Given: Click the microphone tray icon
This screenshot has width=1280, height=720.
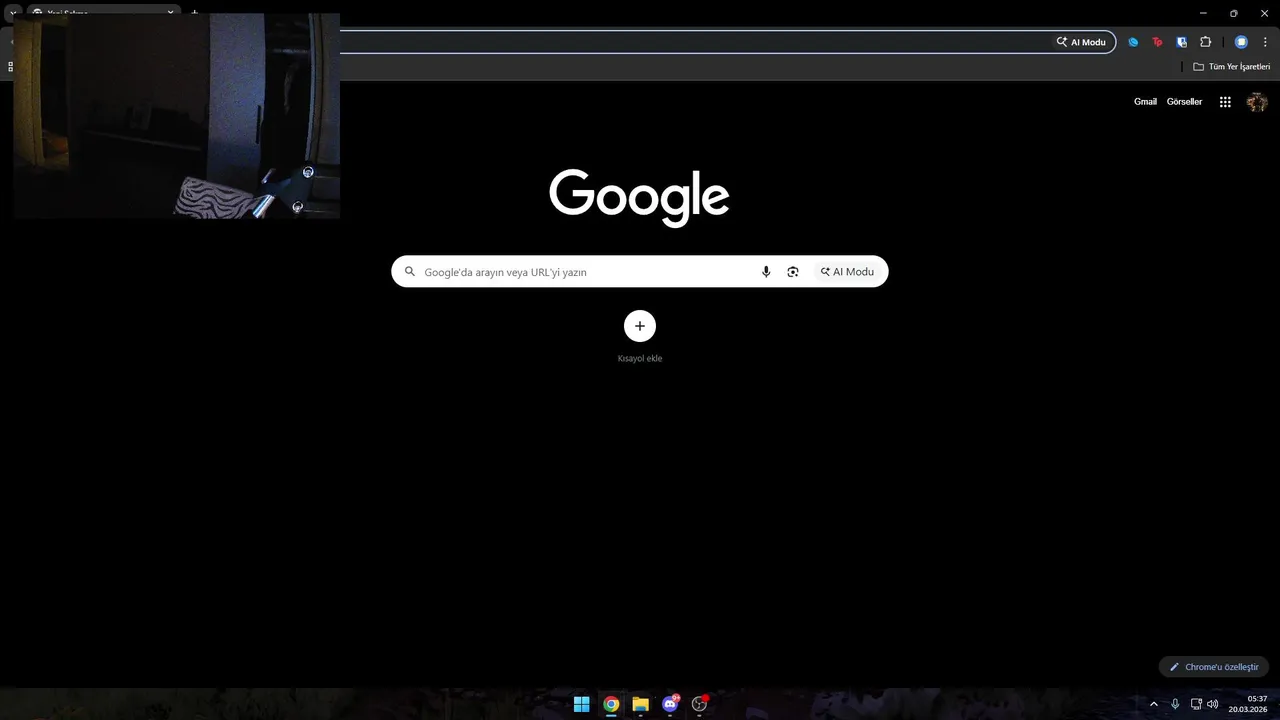Looking at the screenshot, I should click(x=1175, y=704).
